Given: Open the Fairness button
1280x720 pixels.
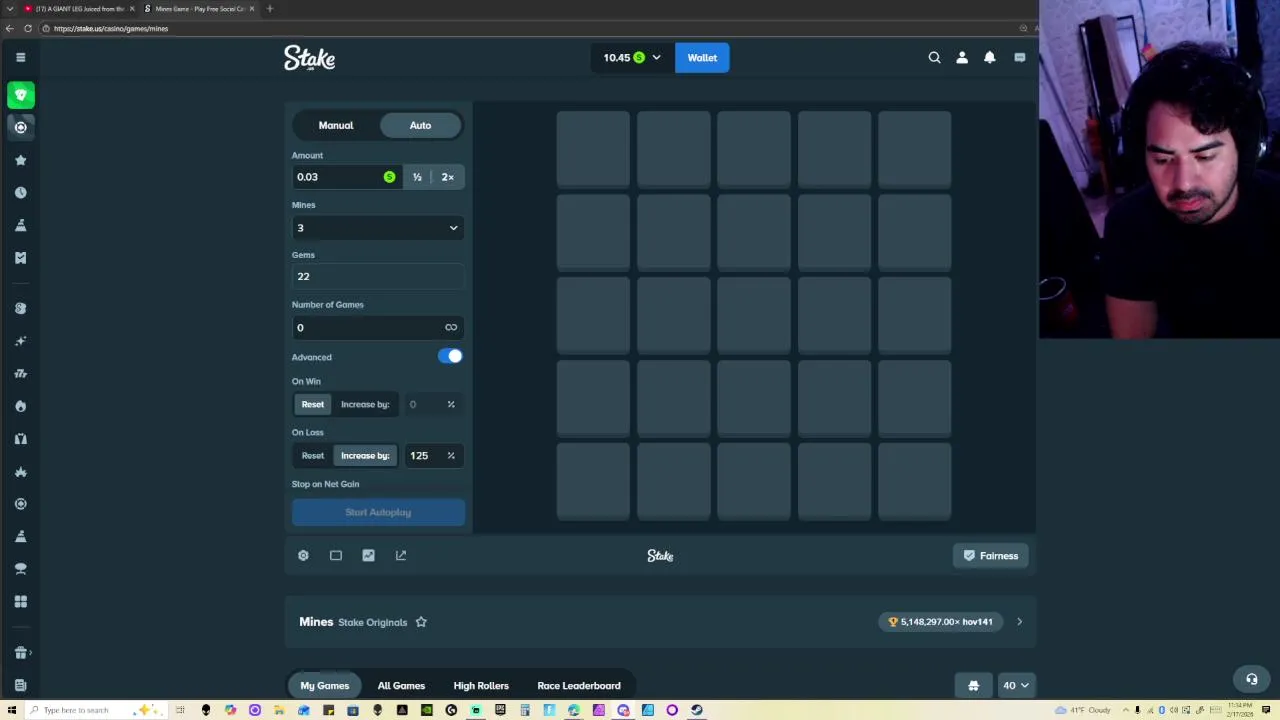Looking at the screenshot, I should [x=990, y=556].
